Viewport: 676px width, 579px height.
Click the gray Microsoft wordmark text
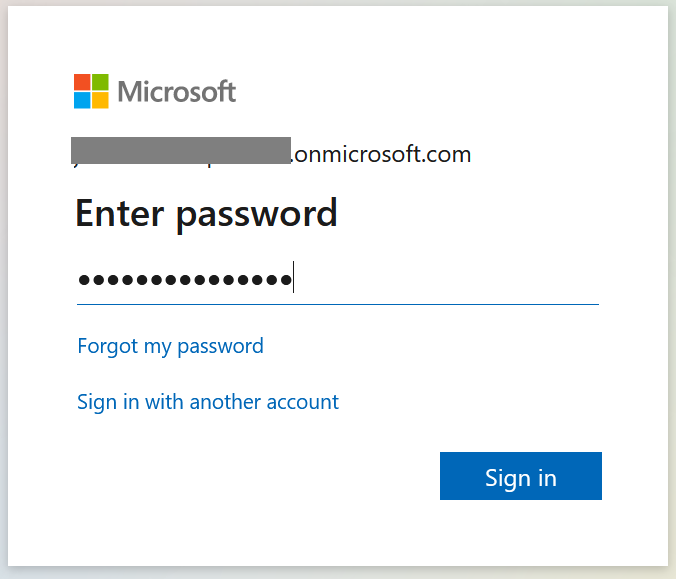(x=177, y=91)
